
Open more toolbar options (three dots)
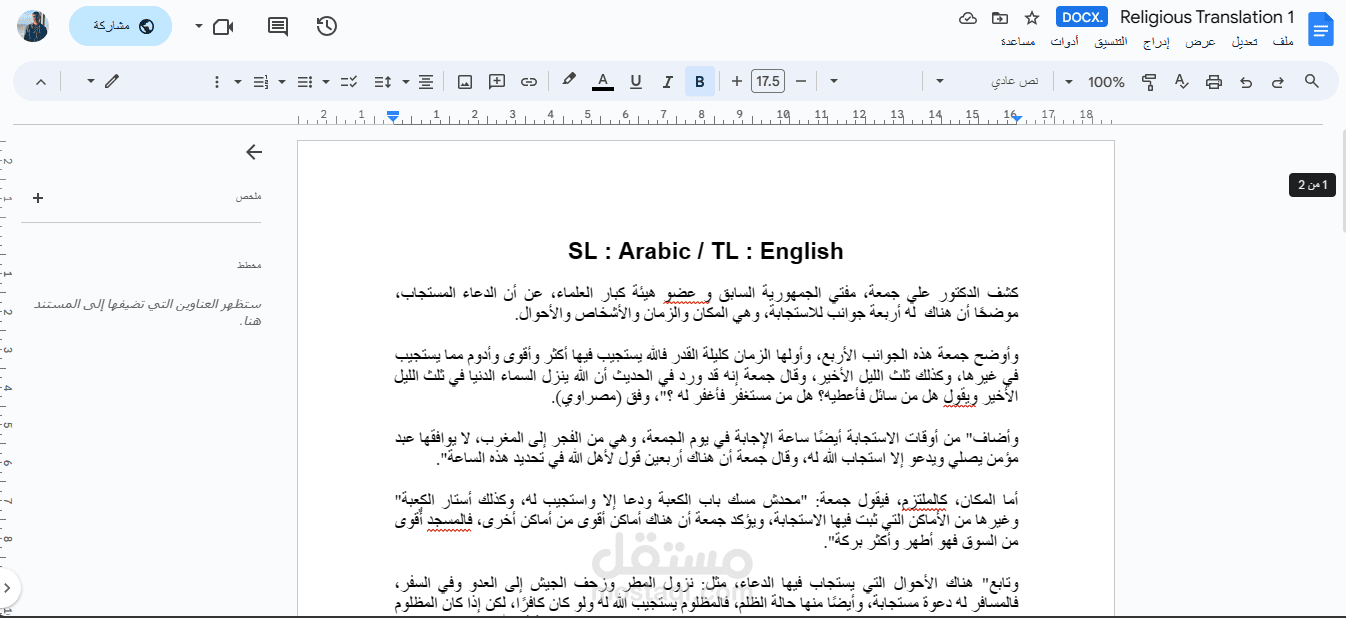pos(217,81)
